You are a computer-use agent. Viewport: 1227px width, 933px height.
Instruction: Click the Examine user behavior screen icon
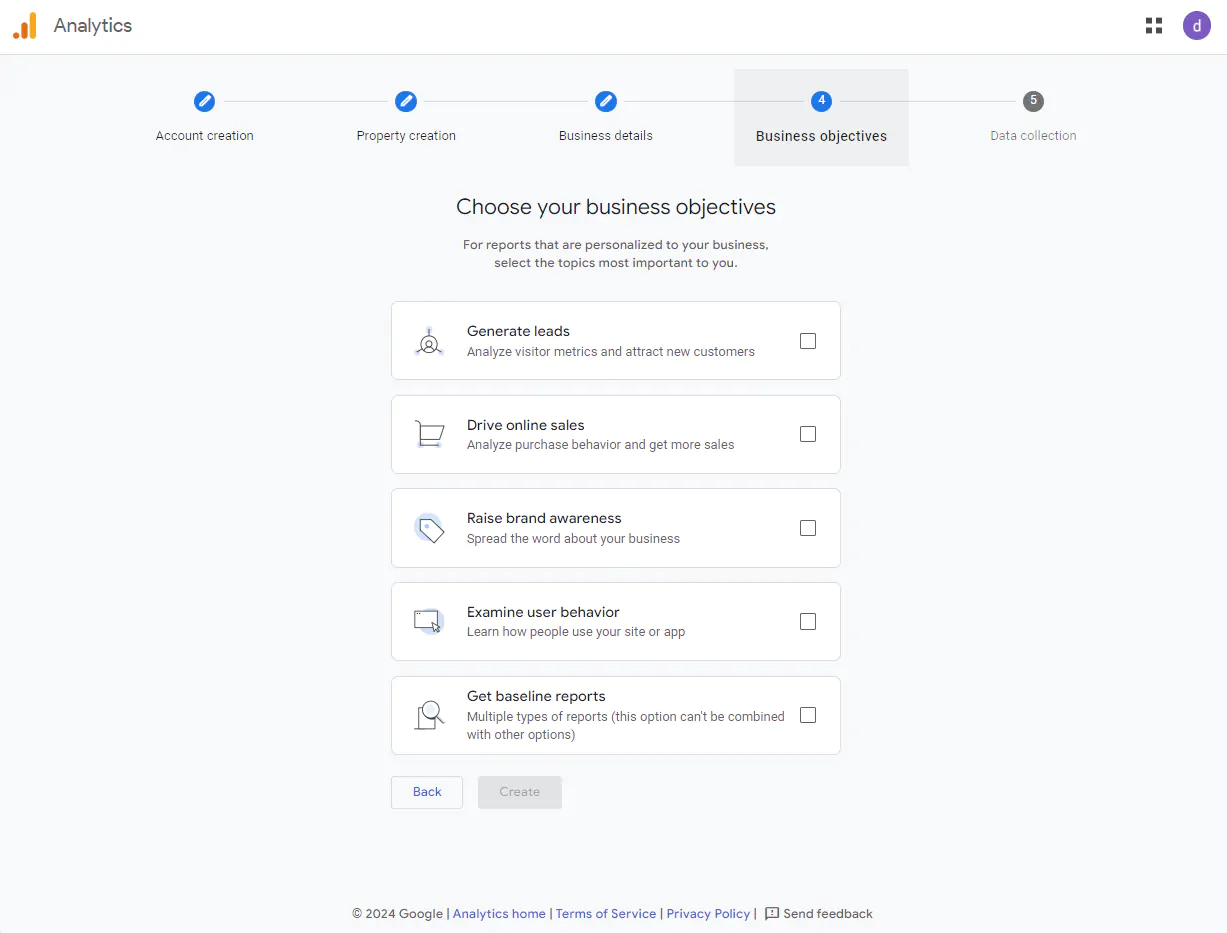click(x=428, y=622)
